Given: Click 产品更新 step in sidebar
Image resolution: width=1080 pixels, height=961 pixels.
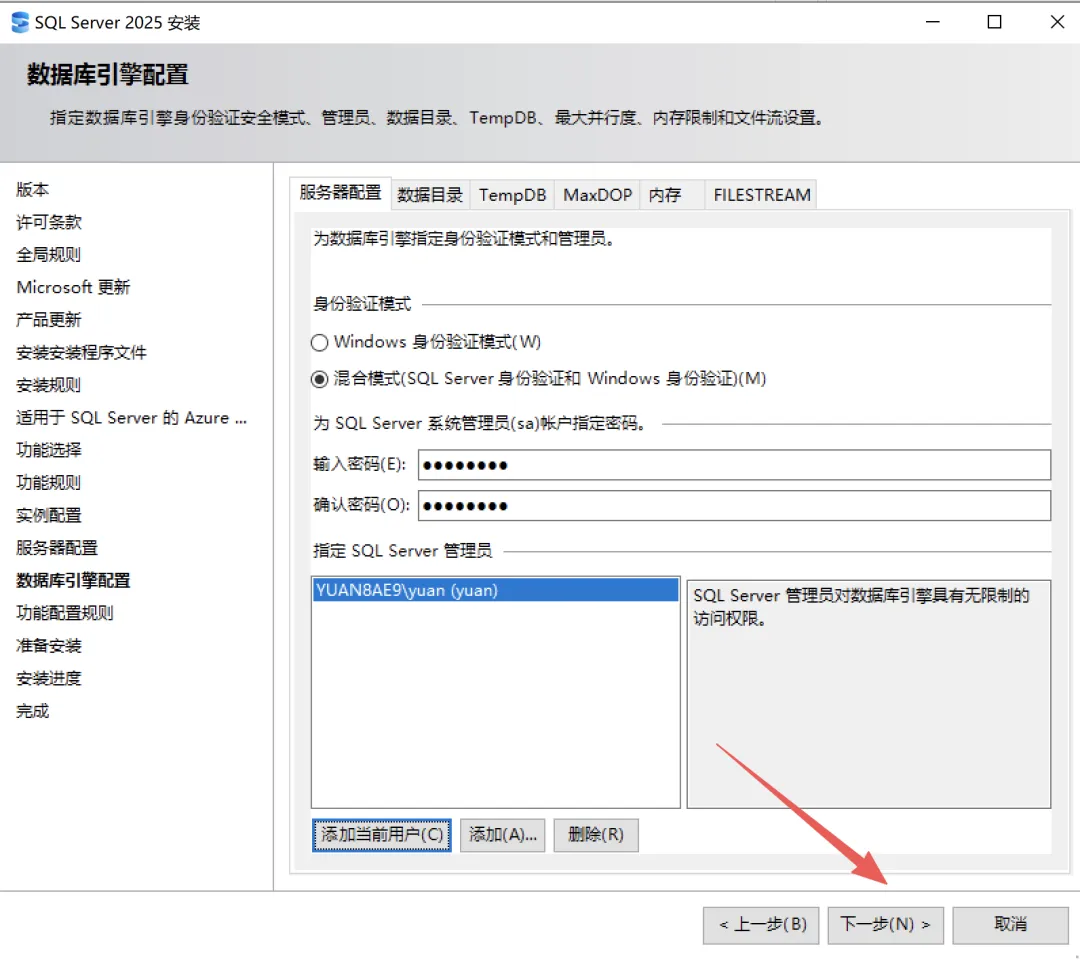Looking at the screenshot, I should [49, 320].
